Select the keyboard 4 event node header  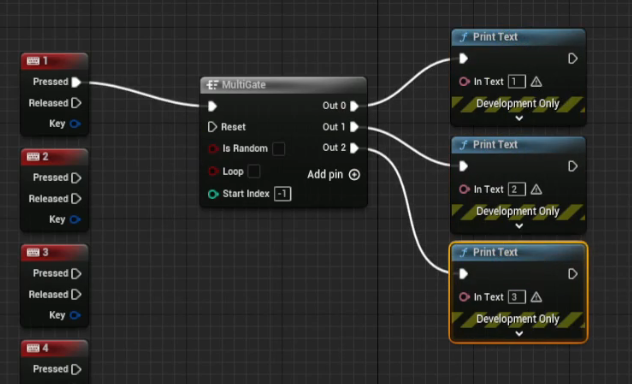(x=54, y=348)
